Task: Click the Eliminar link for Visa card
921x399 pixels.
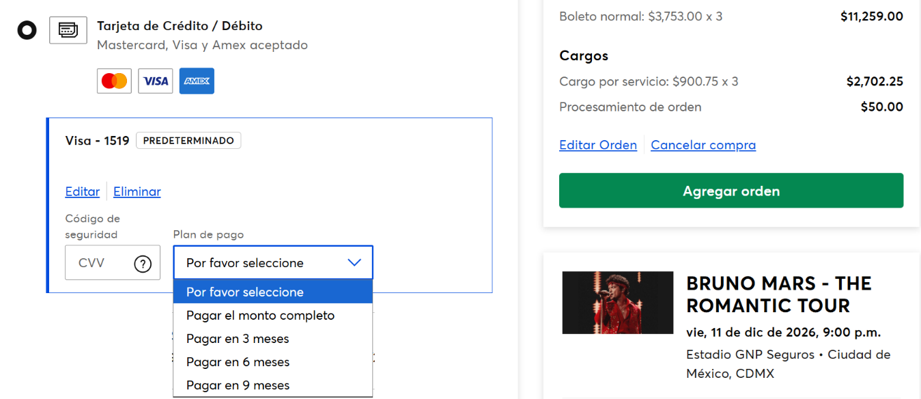Action: click(137, 192)
